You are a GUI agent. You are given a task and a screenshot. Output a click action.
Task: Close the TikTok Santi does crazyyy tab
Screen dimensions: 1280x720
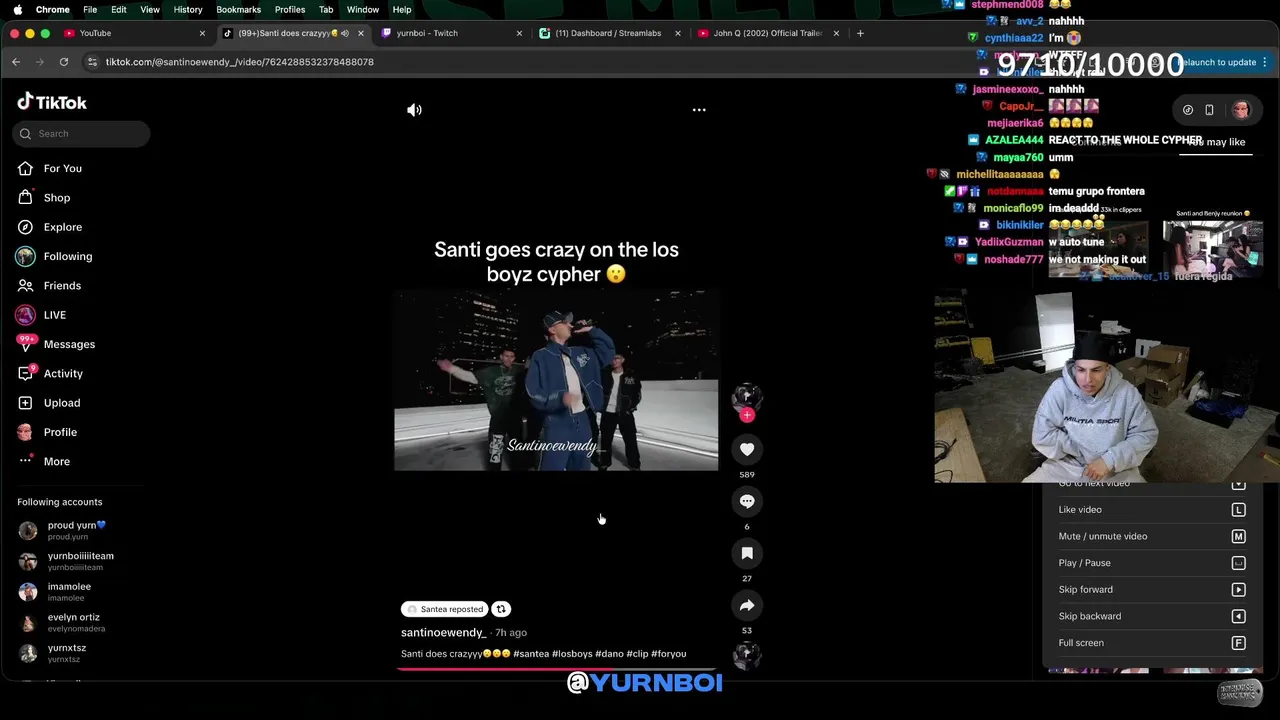pyautogui.click(x=360, y=33)
